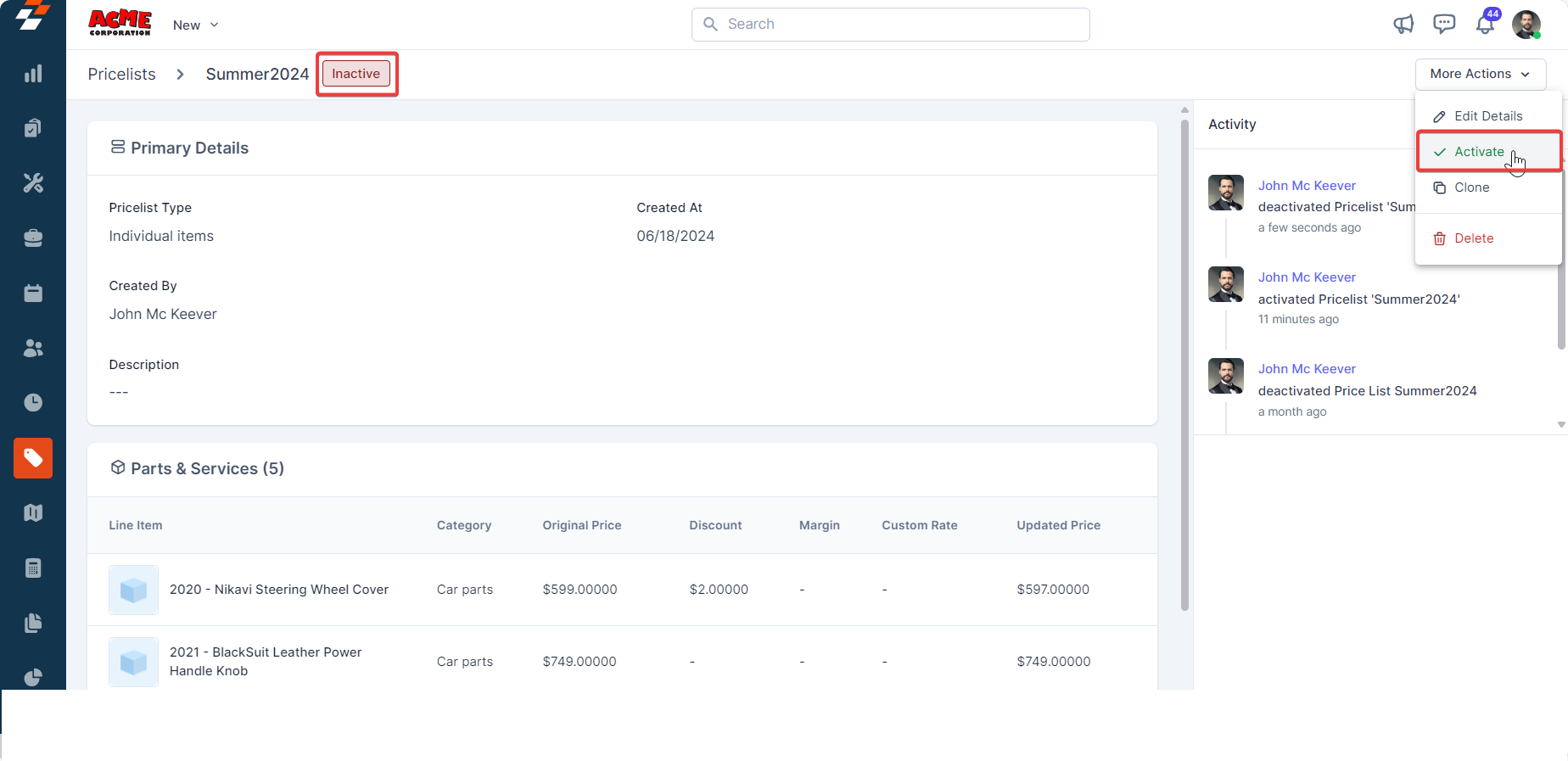Screen dimensions: 1568x761
Task: Open the people icon in sidebar
Action: pyautogui.click(x=33, y=348)
